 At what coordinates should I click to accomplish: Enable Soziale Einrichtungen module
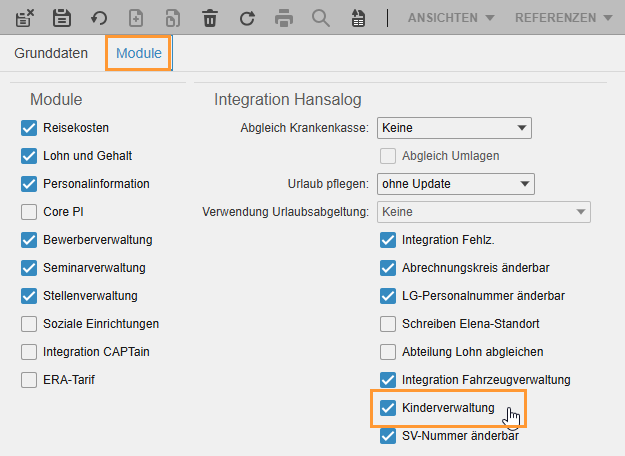[29, 324]
